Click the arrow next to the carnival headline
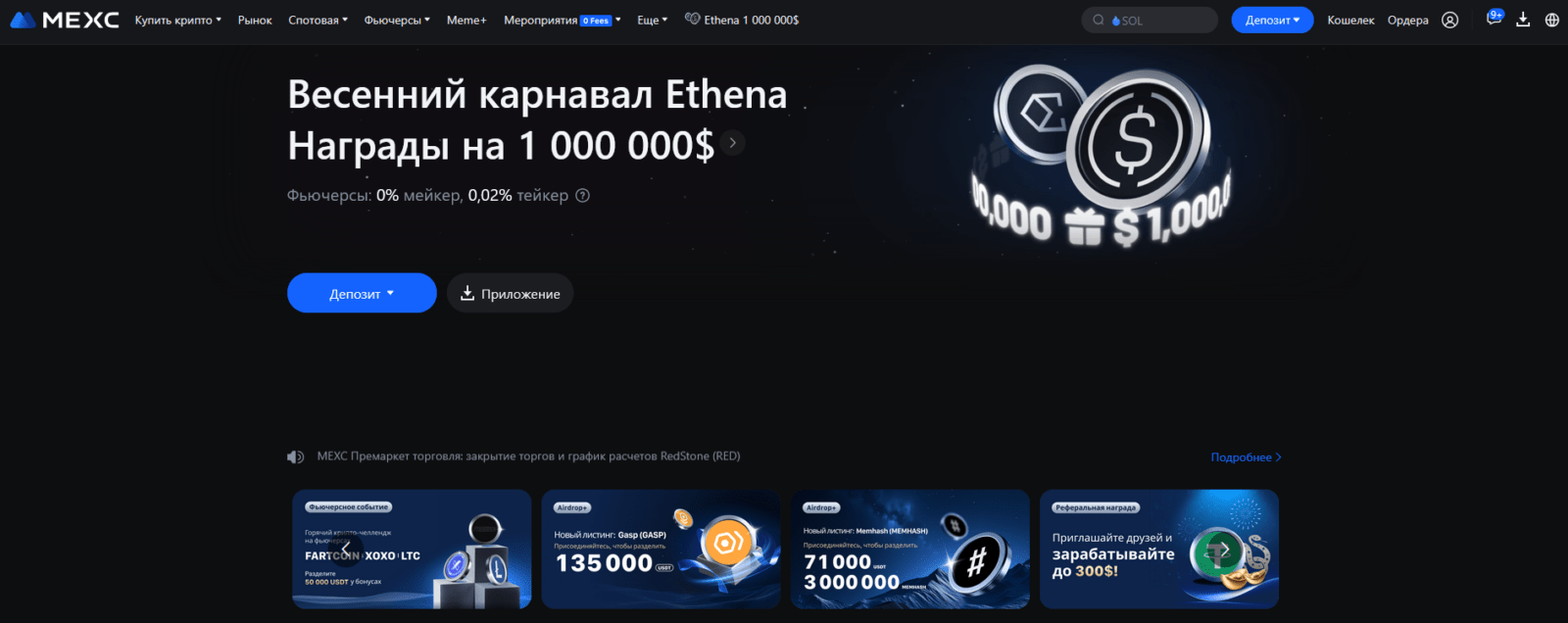This screenshot has width=1568, height=623. click(732, 143)
